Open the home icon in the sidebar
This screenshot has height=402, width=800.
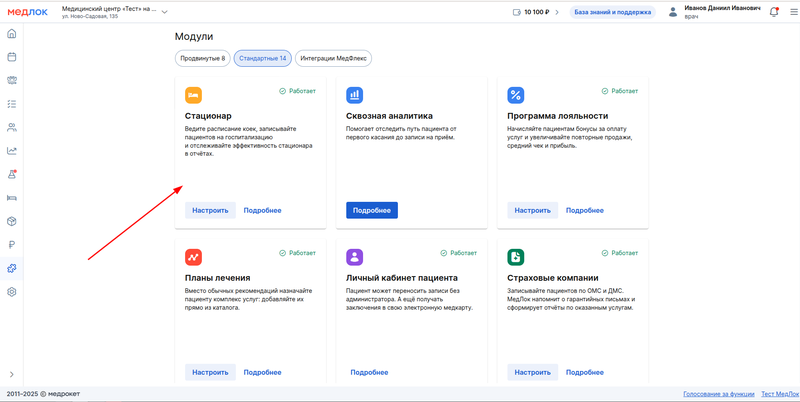point(12,34)
